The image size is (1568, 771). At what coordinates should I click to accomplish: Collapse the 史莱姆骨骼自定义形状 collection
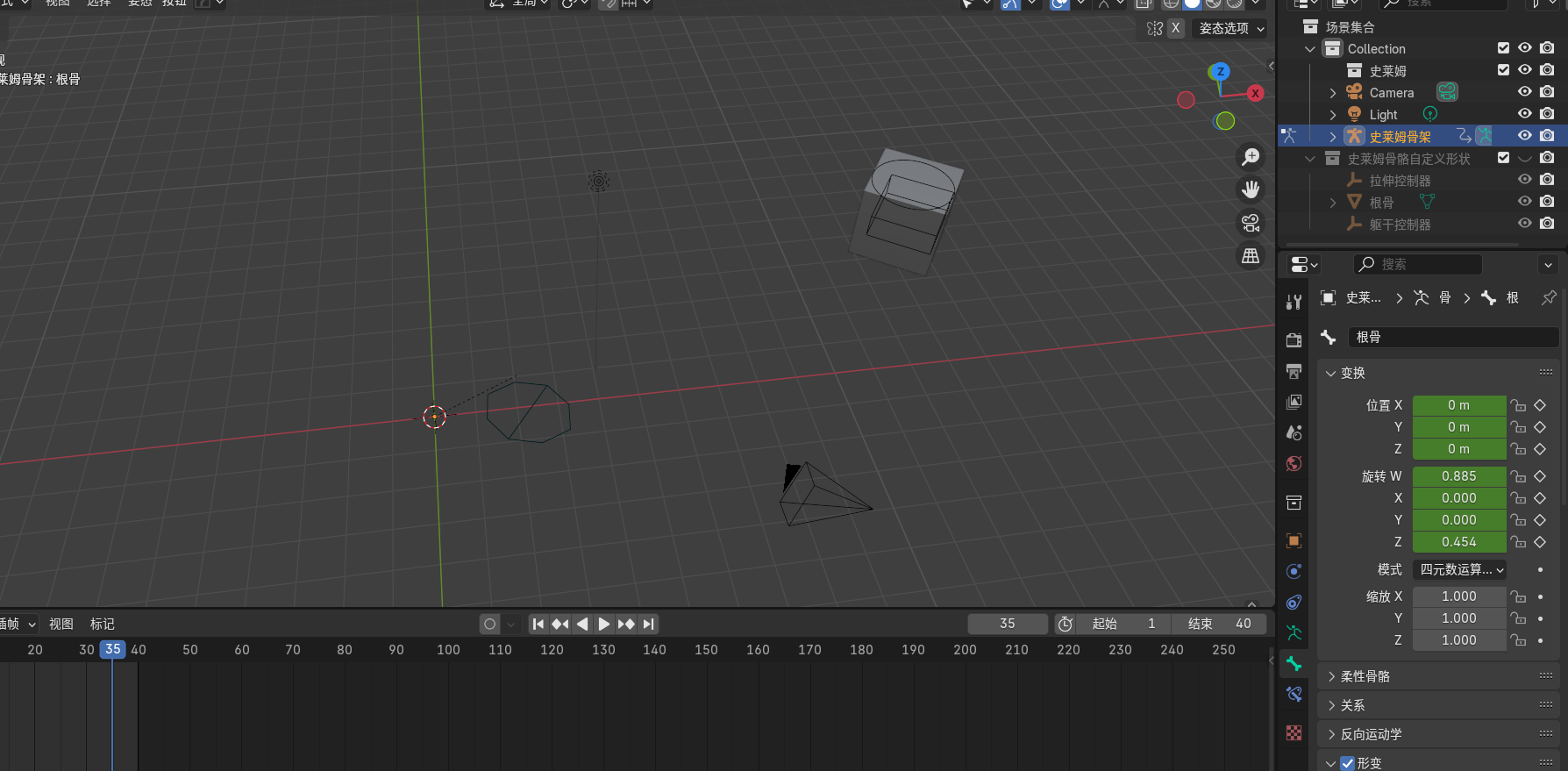click(x=1310, y=159)
